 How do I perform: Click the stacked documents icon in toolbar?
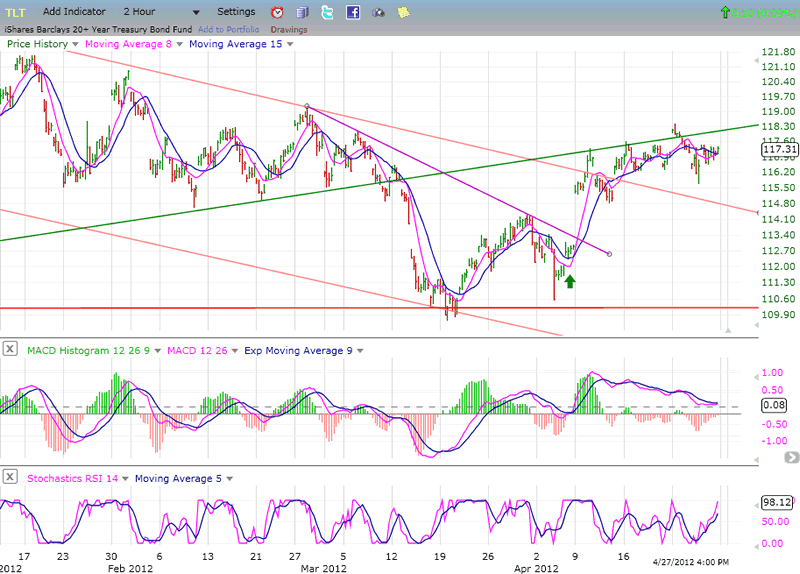[x=302, y=12]
